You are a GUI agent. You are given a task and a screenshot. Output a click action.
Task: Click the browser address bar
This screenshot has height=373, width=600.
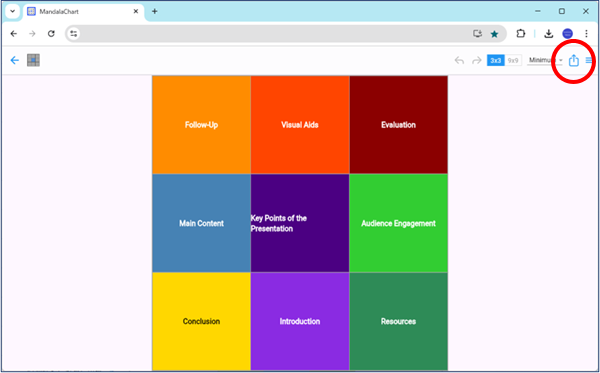point(286,34)
